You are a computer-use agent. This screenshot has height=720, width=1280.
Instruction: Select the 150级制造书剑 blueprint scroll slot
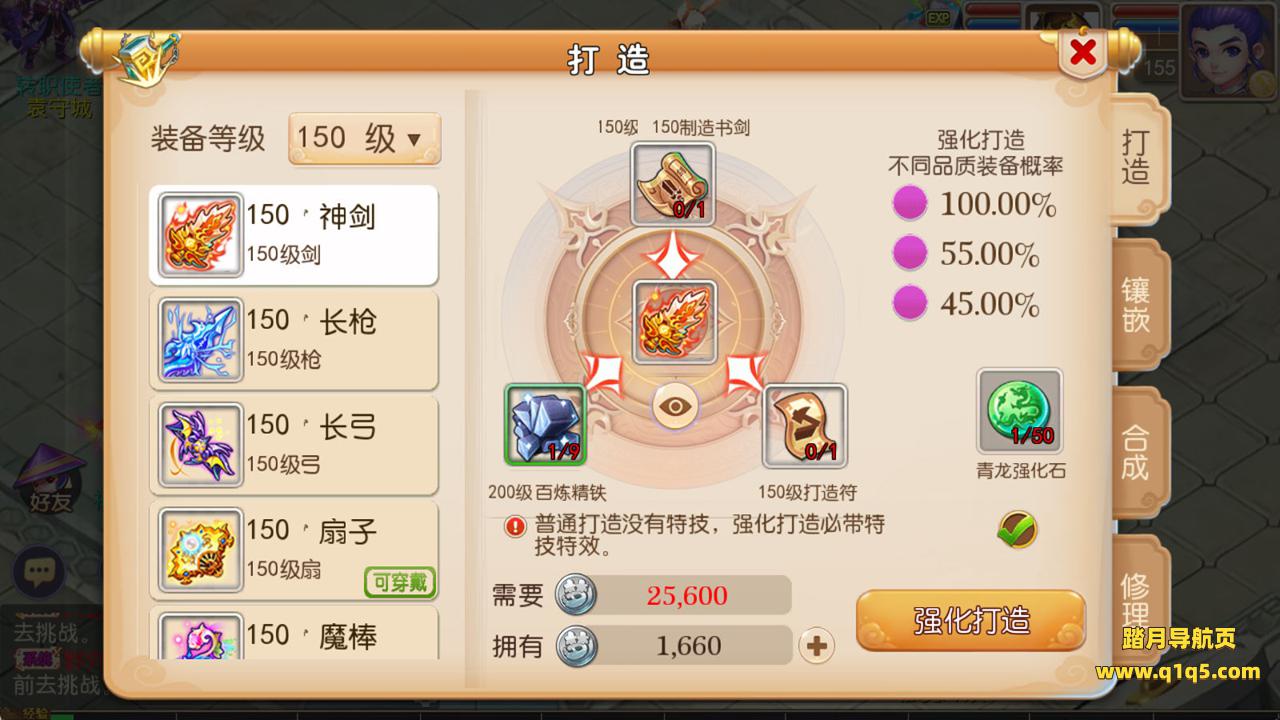point(672,183)
